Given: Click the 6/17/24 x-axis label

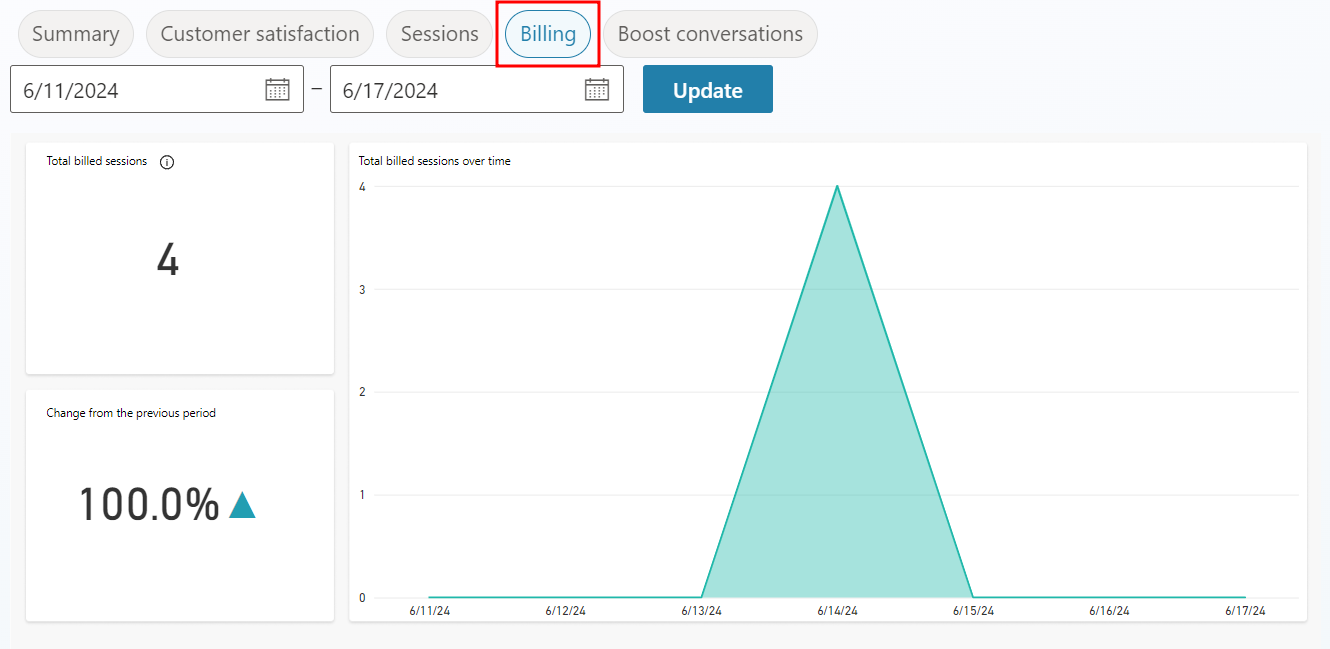Looking at the screenshot, I should tap(1245, 610).
